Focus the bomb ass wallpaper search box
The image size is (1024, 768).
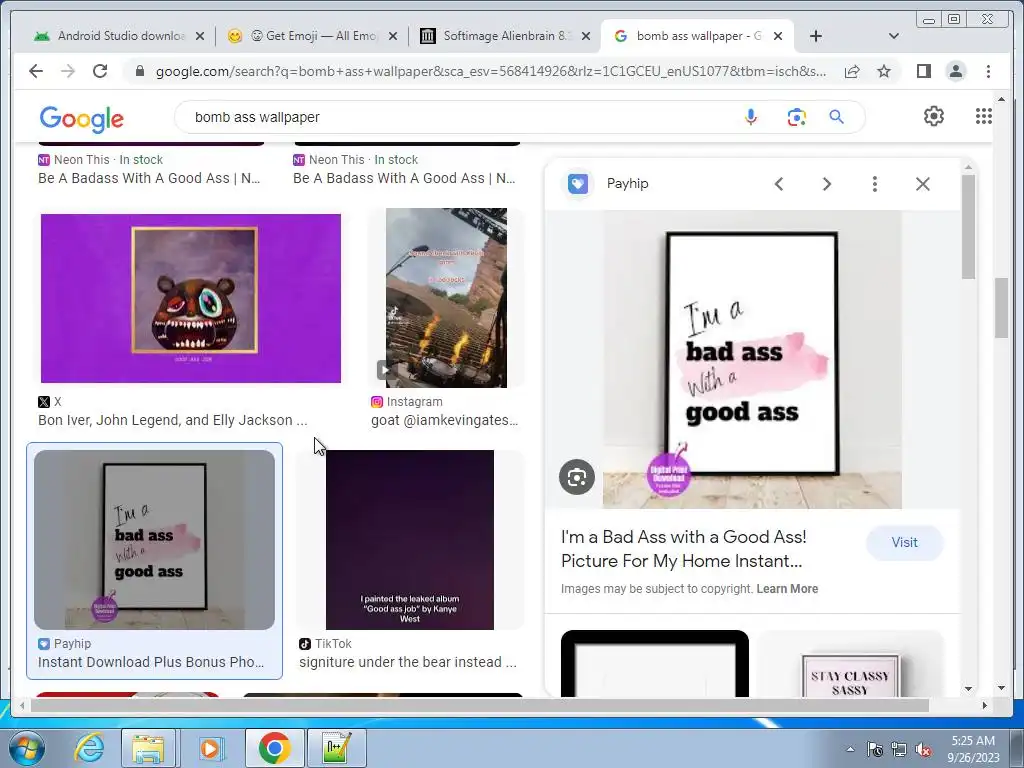pyautogui.click(x=457, y=117)
